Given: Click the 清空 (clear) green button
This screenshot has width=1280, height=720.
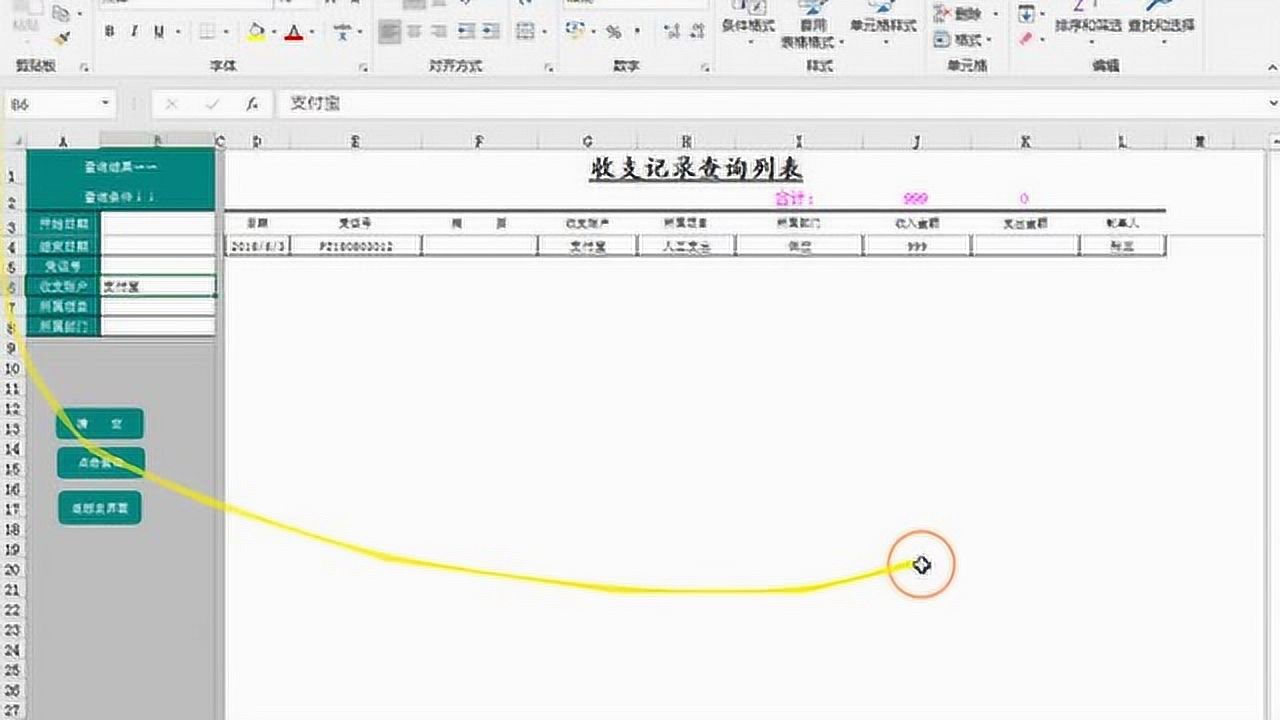Looking at the screenshot, I should coord(100,424).
